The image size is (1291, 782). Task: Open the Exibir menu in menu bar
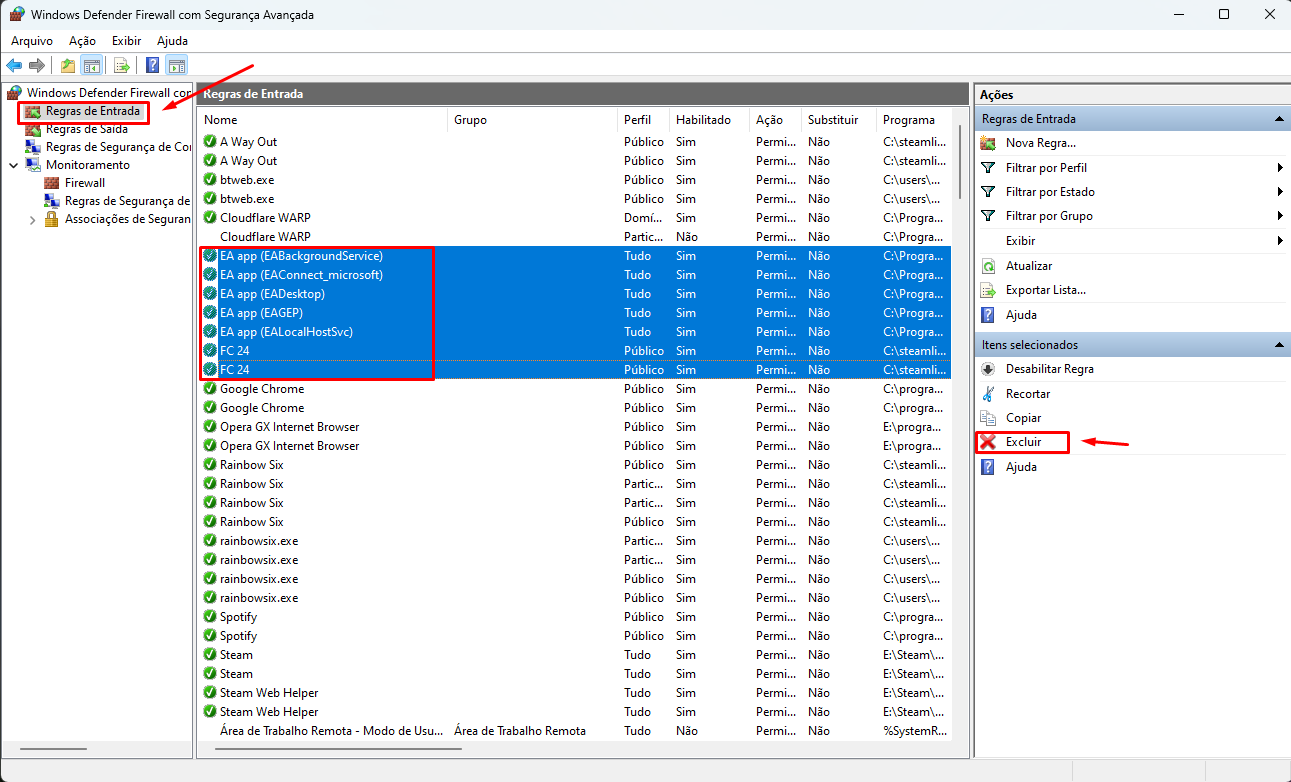pos(127,41)
